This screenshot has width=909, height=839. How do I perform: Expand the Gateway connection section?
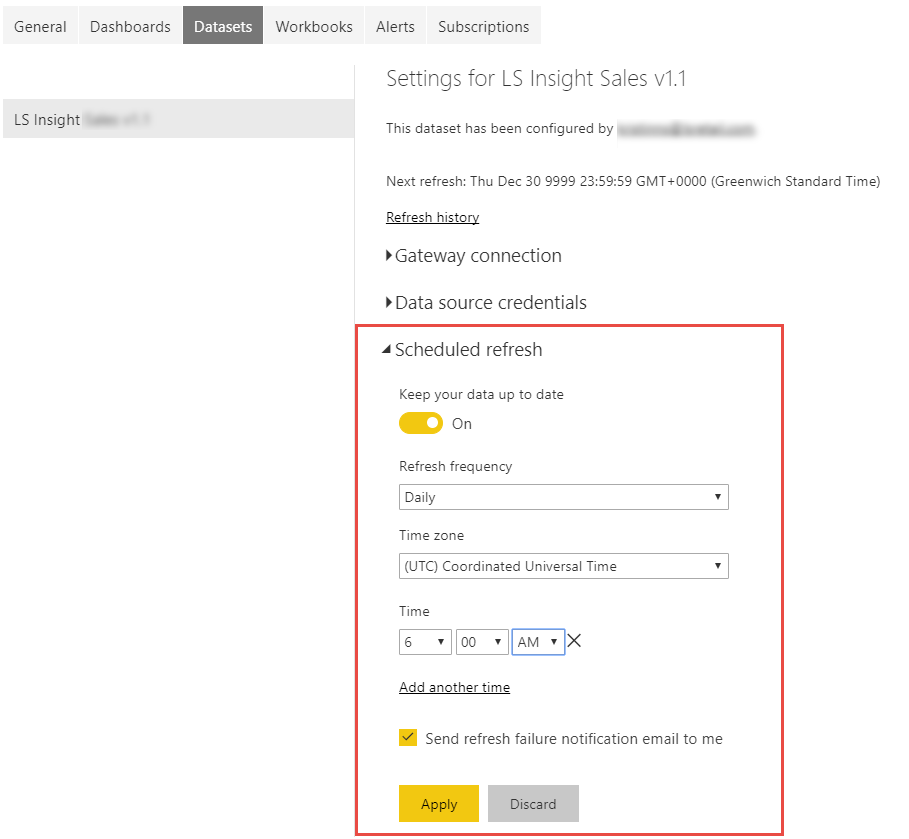(x=477, y=256)
